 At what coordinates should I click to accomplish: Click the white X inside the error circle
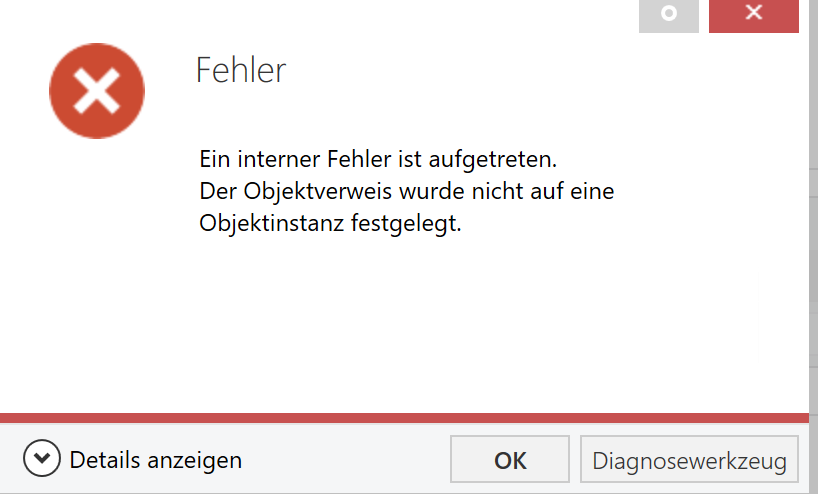click(97, 91)
